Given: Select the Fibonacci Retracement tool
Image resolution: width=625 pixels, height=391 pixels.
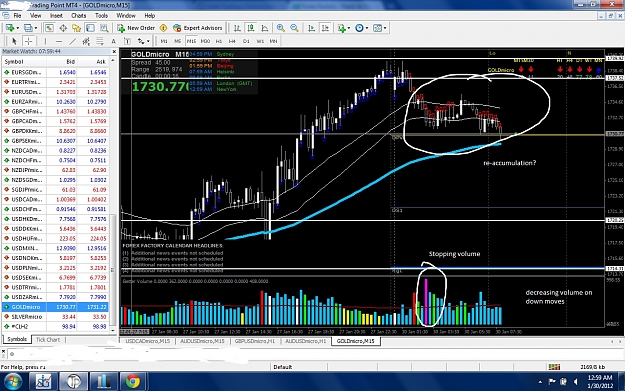Looking at the screenshot, I should coord(100,41).
